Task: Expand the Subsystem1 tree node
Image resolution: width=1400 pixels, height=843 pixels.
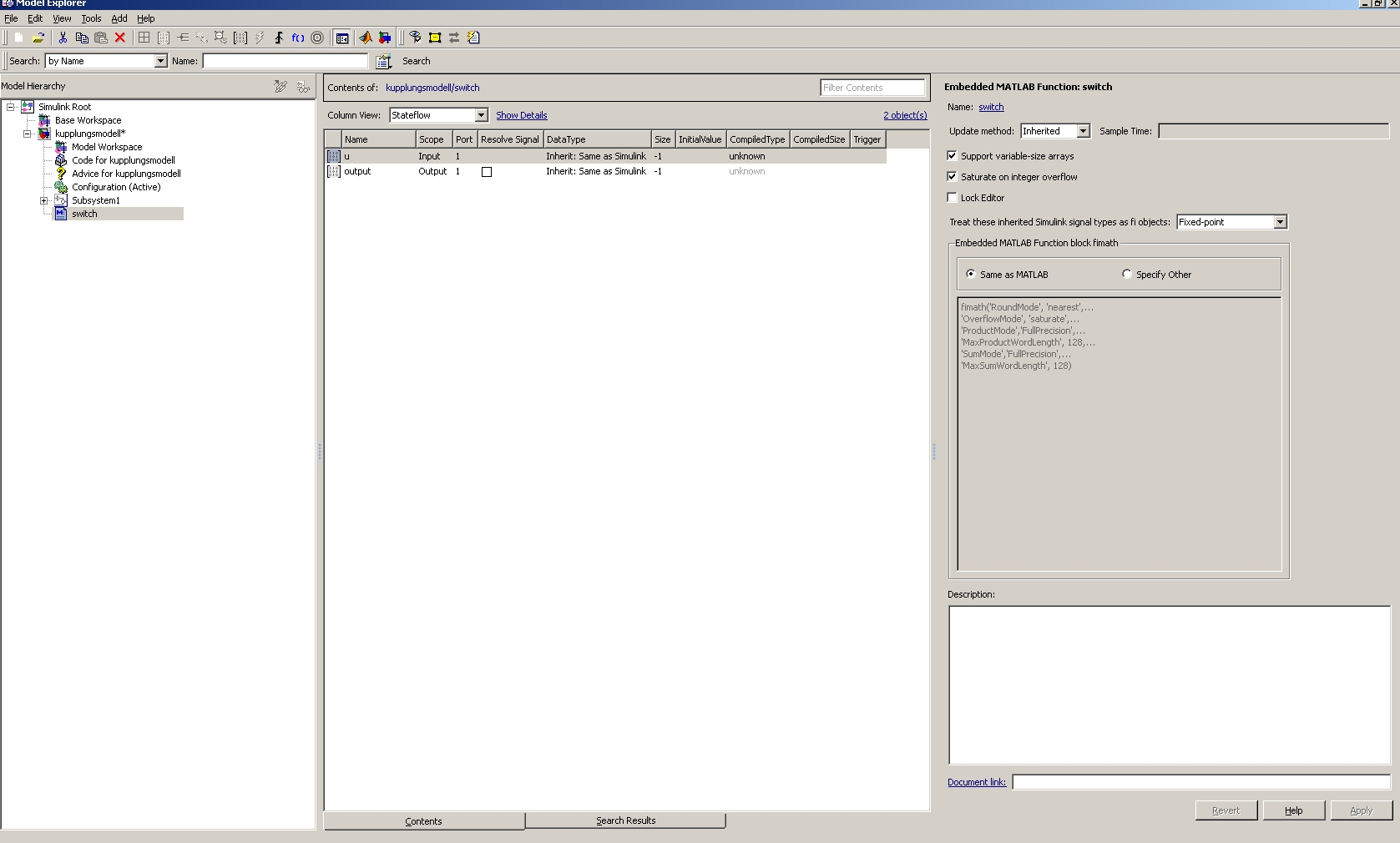Action: pos(44,200)
